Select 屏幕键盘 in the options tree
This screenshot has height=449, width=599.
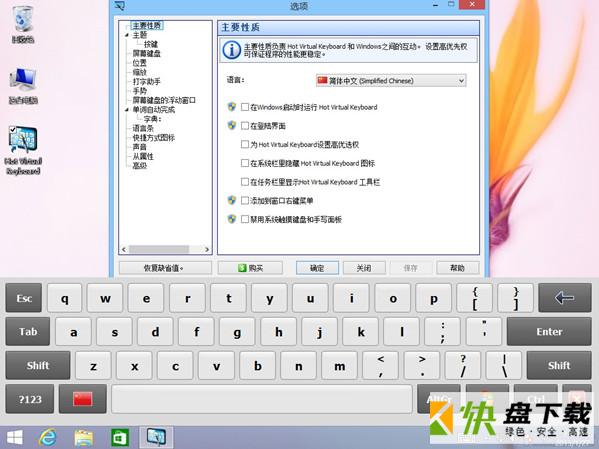click(x=146, y=53)
